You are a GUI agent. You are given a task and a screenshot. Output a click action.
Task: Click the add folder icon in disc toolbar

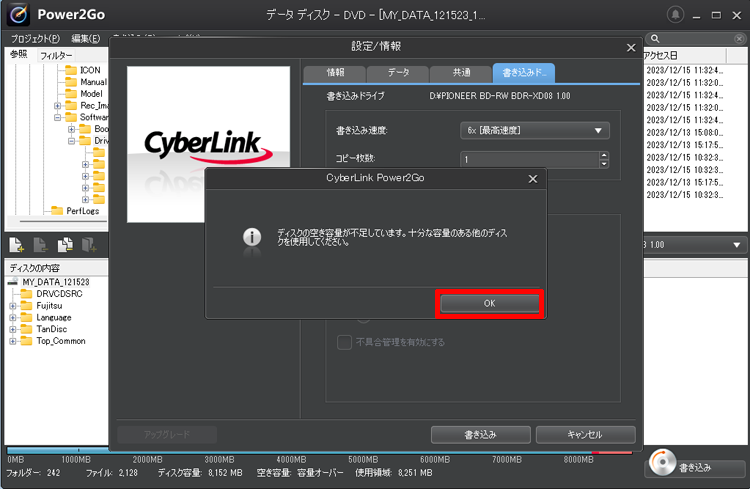[x=89, y=245]
